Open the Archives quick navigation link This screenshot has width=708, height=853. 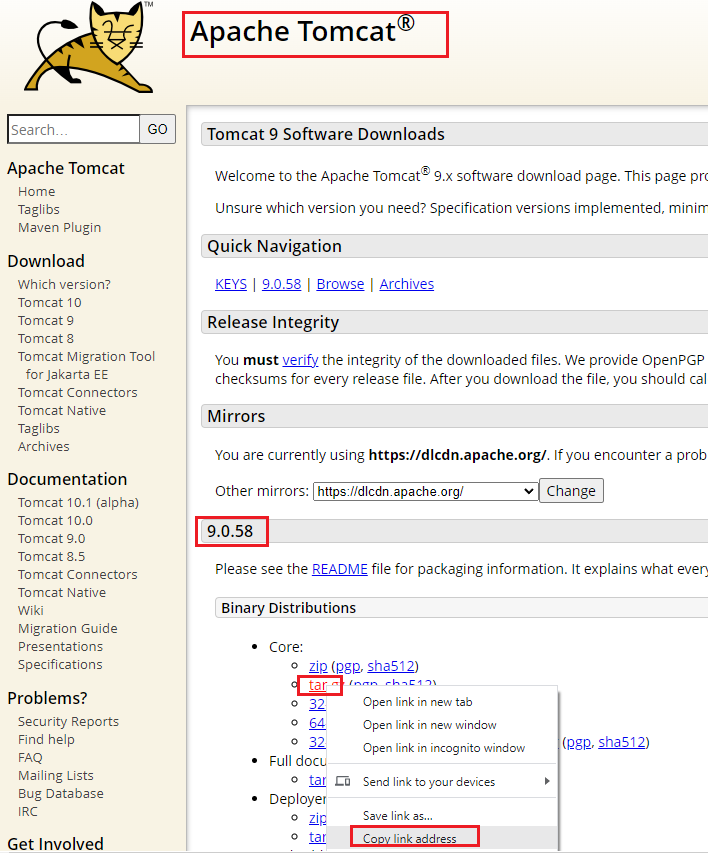pyautogui.click(x=407, y=284)
